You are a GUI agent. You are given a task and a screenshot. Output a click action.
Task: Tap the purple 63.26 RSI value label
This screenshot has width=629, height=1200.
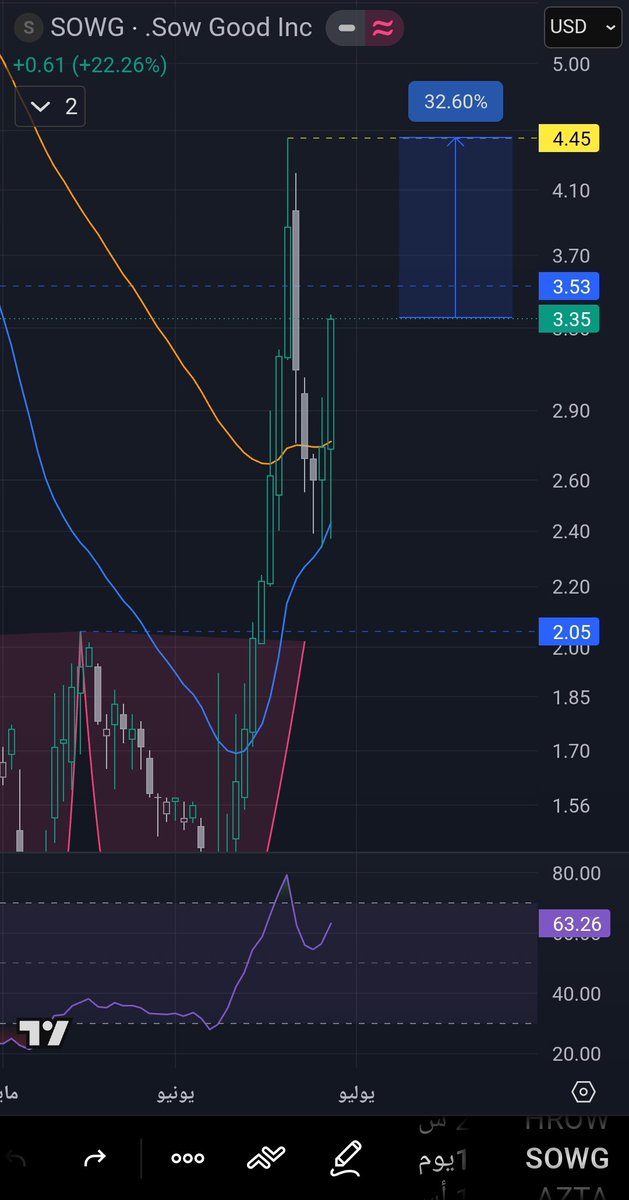(x=572, y=924)
